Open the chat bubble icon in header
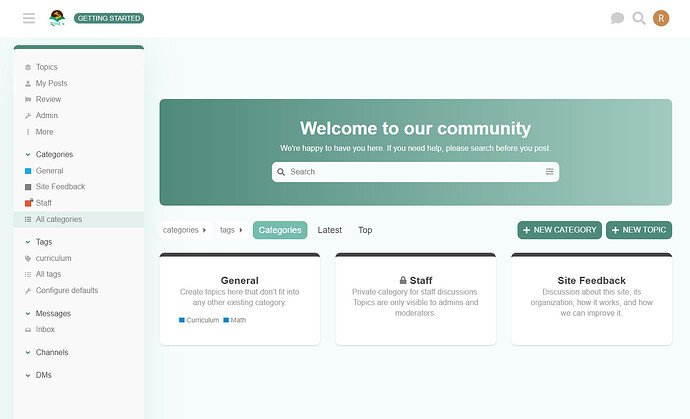The image size is (690, 419). coord(617,18)
